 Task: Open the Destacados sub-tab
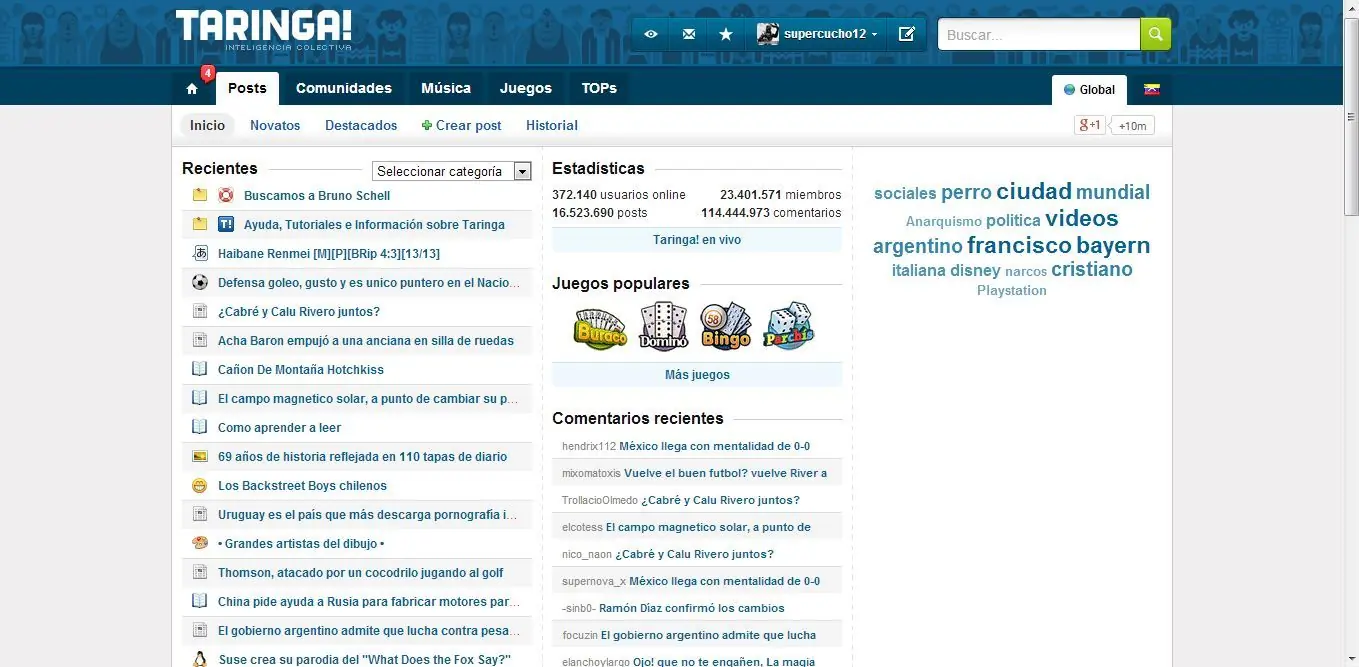click(361, 125)
